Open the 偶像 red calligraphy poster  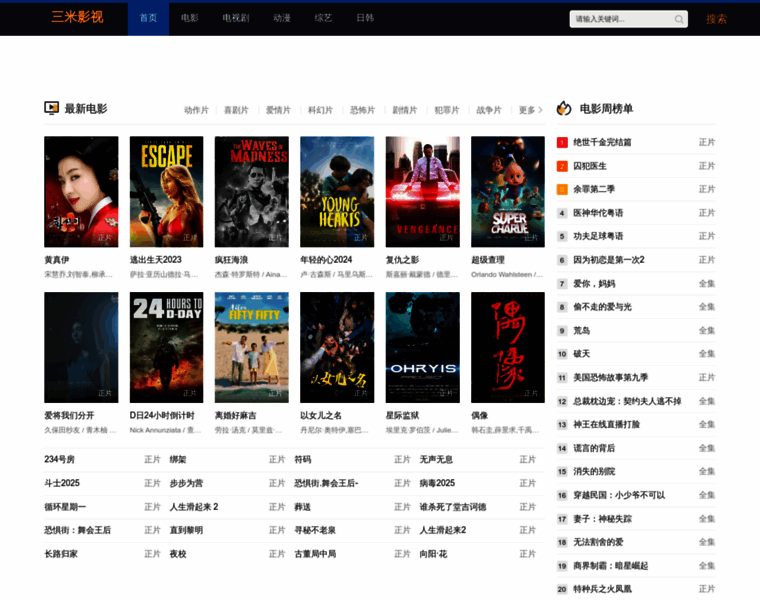point(508,347)
